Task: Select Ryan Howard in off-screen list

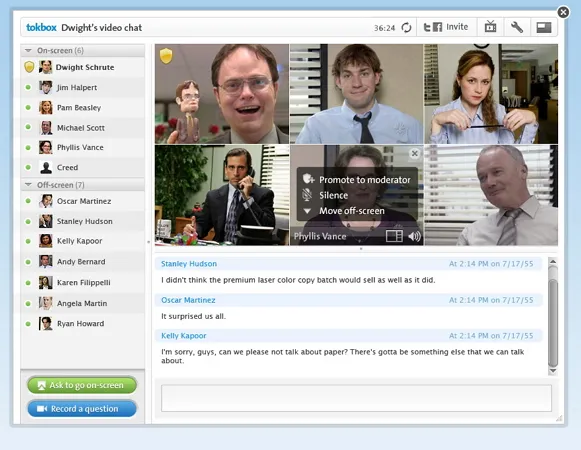Action: pyautogui.click(x=83, y=324)
